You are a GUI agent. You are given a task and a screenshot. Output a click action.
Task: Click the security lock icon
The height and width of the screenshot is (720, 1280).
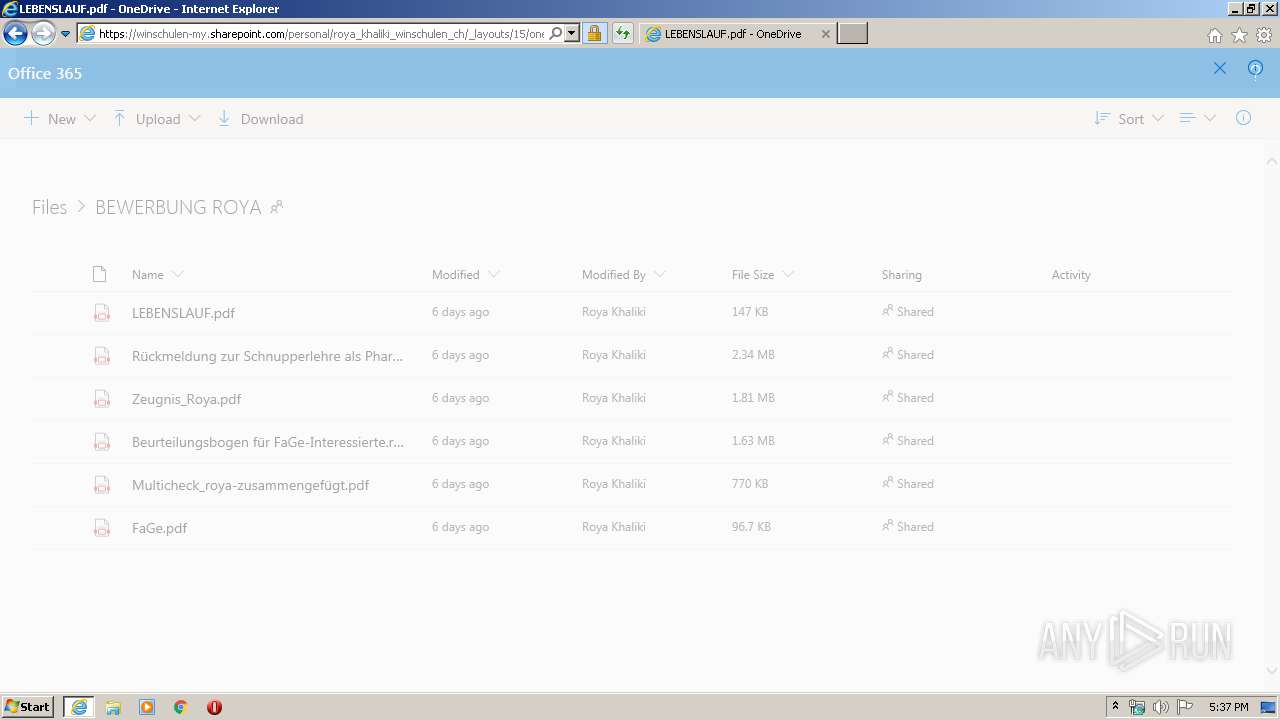click(594, 34)
